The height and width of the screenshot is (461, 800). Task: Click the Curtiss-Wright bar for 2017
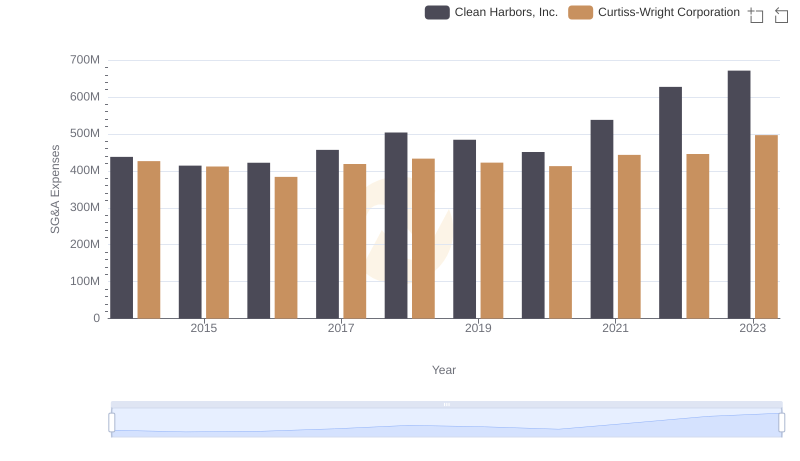[x=355, y=242]
